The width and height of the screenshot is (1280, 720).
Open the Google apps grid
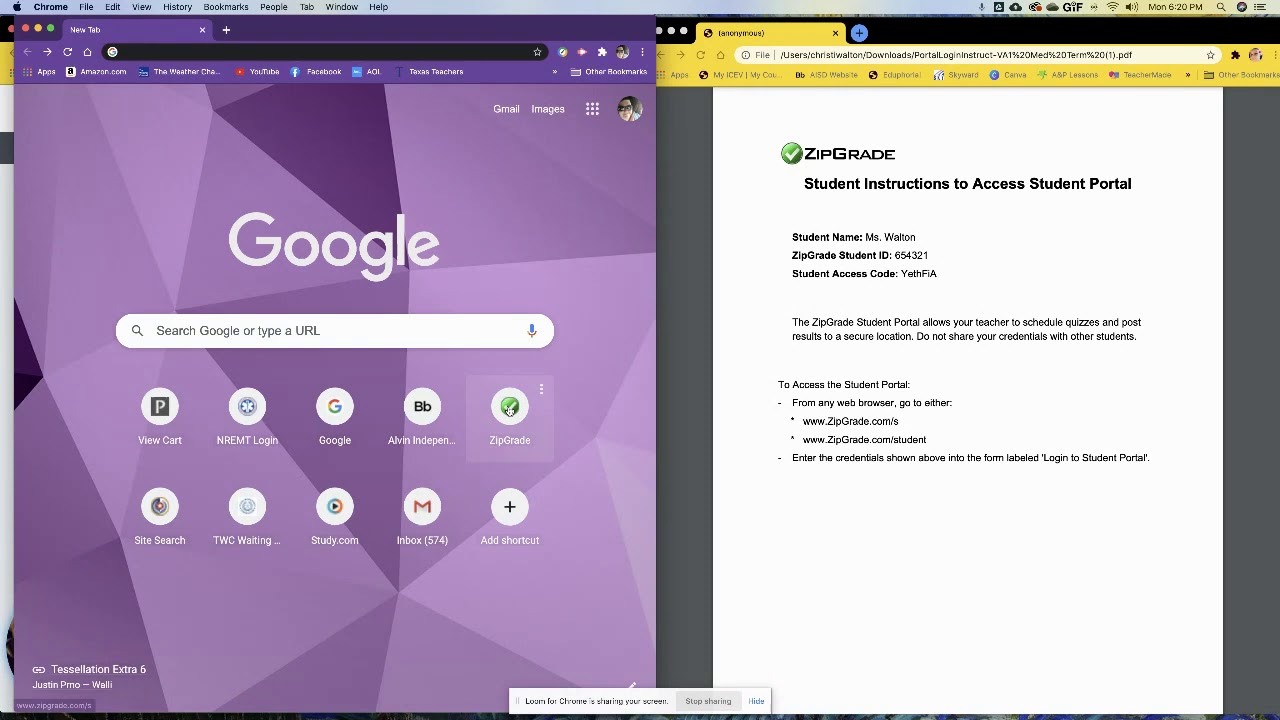[592, 109]
